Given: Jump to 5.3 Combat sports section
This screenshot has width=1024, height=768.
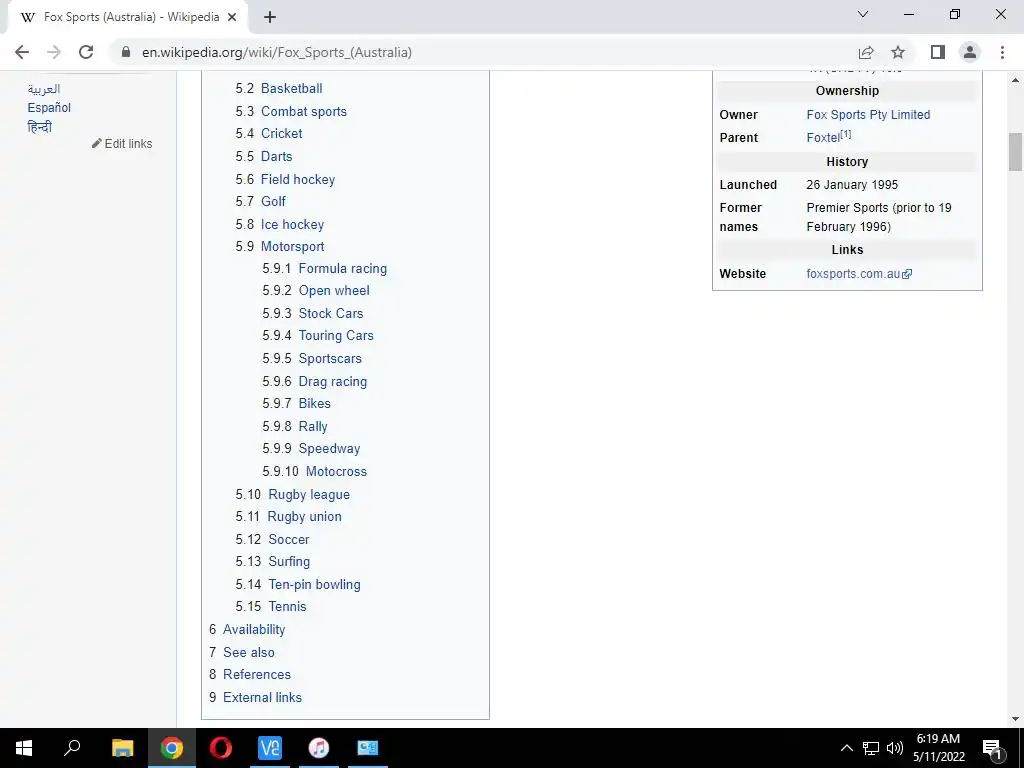Looking at the screenshot, I should (304, 111).
